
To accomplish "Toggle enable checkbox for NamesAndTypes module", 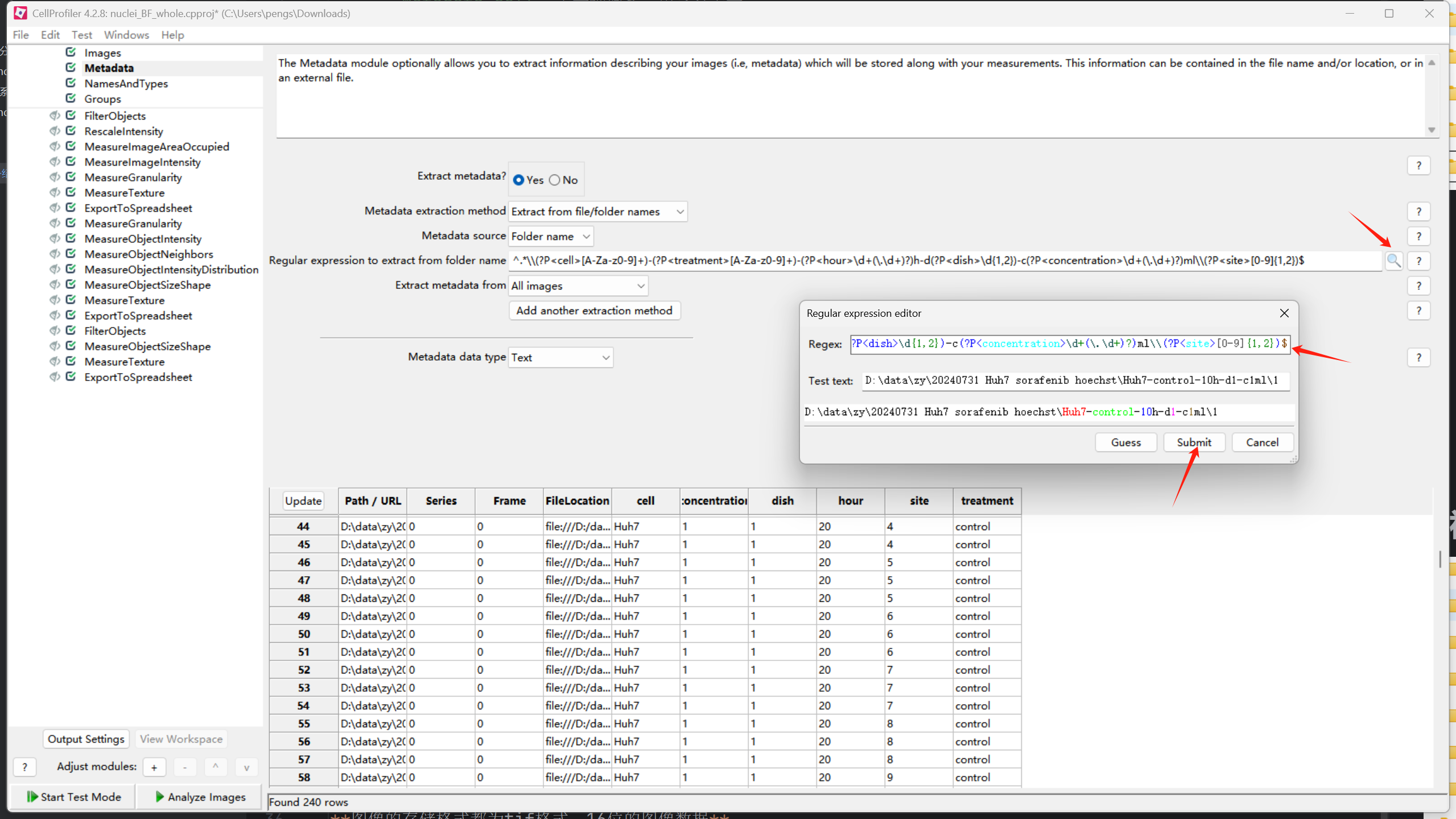I will (x=71, y=82).
